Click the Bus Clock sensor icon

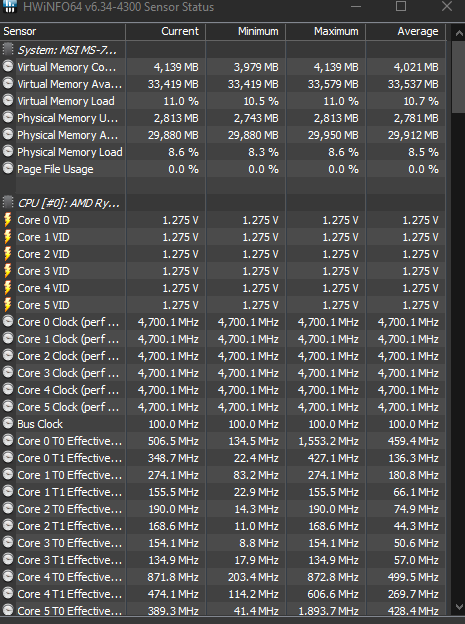click(8, 423)
